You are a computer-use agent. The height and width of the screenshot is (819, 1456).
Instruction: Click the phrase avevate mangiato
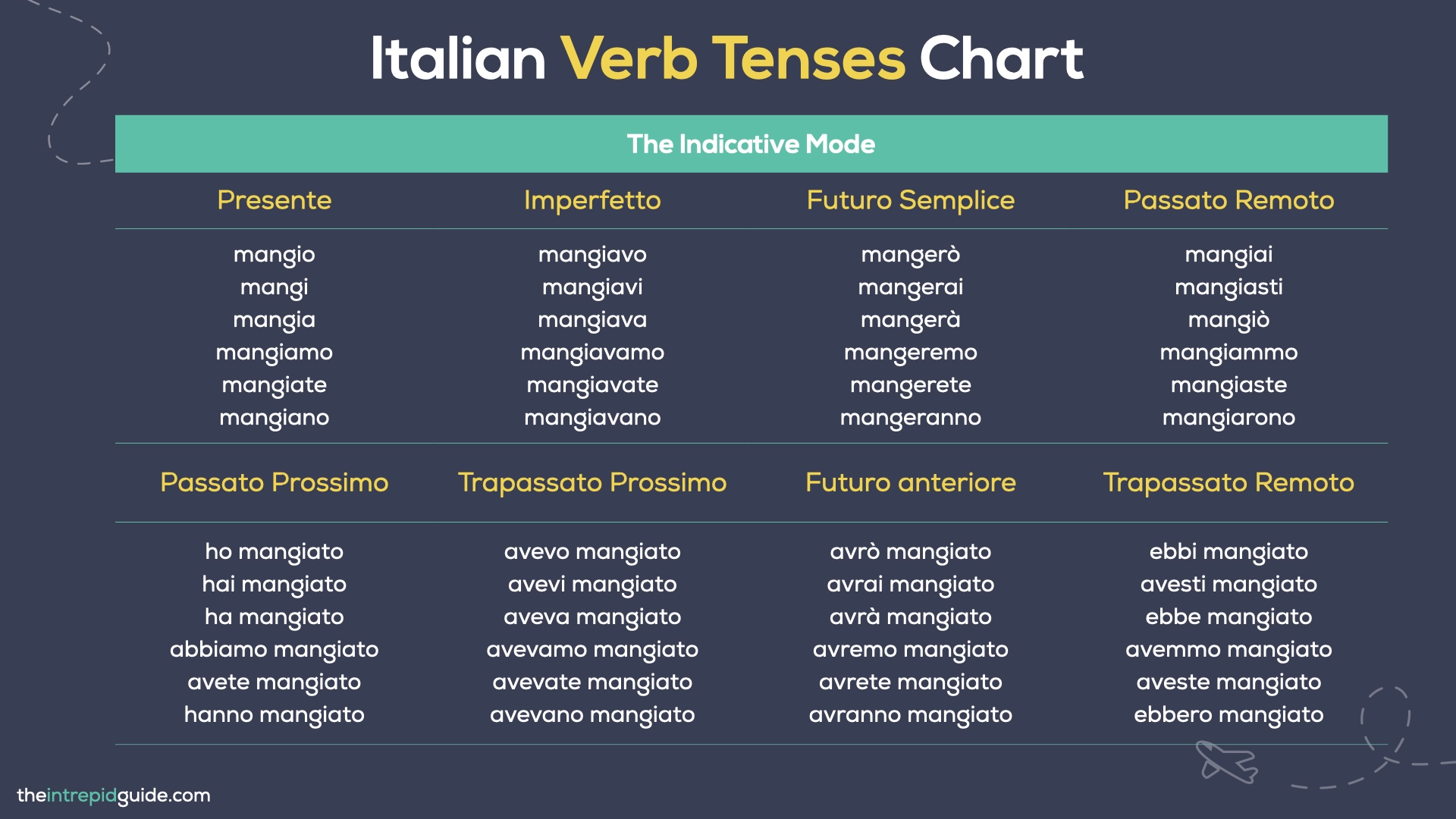click(x=592, y=682)
